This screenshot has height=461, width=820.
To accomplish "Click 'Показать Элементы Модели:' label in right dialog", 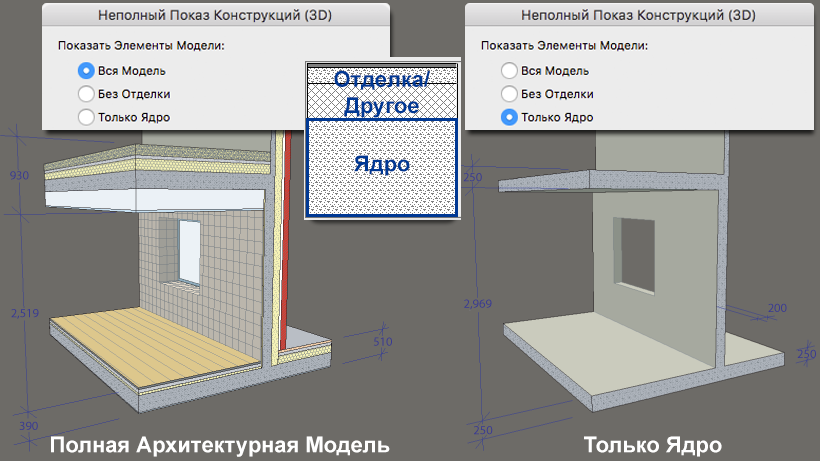I will 564,45.
